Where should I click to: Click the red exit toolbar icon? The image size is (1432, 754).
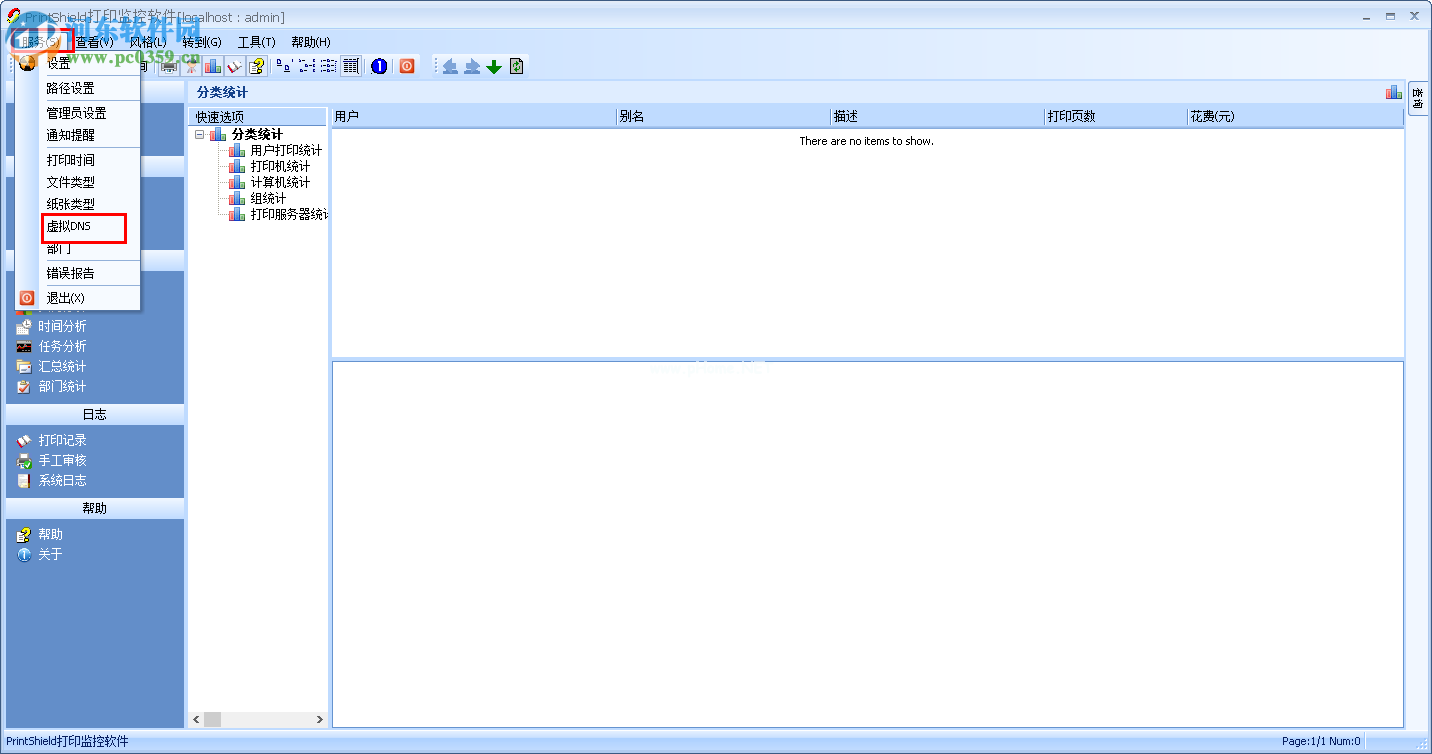tap(407, 66)
